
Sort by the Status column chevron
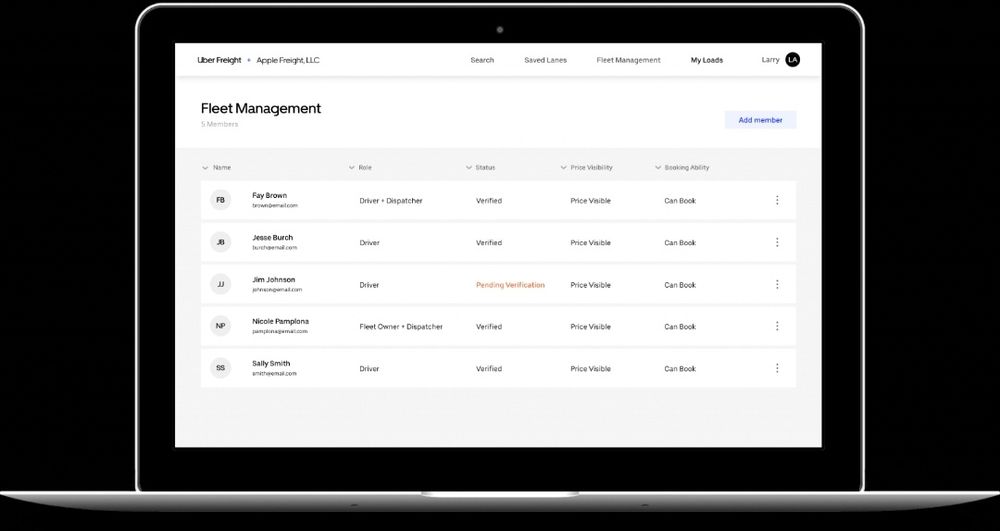469,168
